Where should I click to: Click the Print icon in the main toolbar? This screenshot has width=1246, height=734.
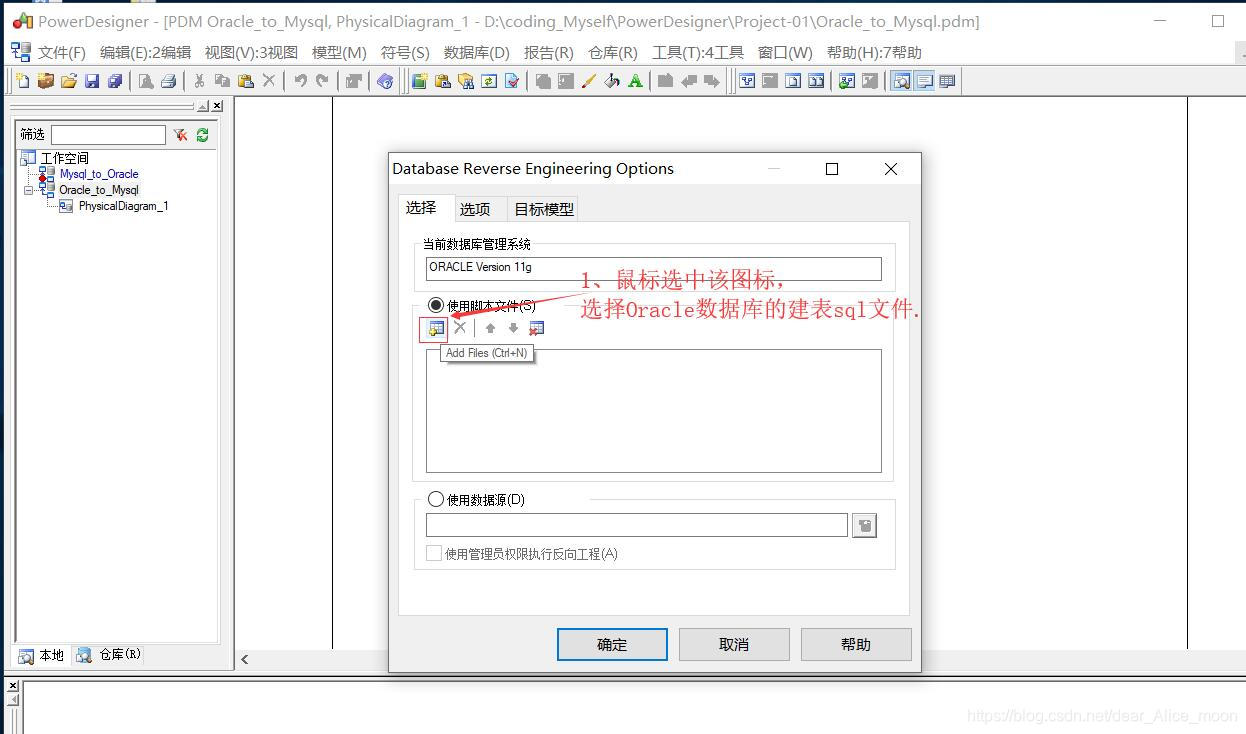tap(170, 81)
